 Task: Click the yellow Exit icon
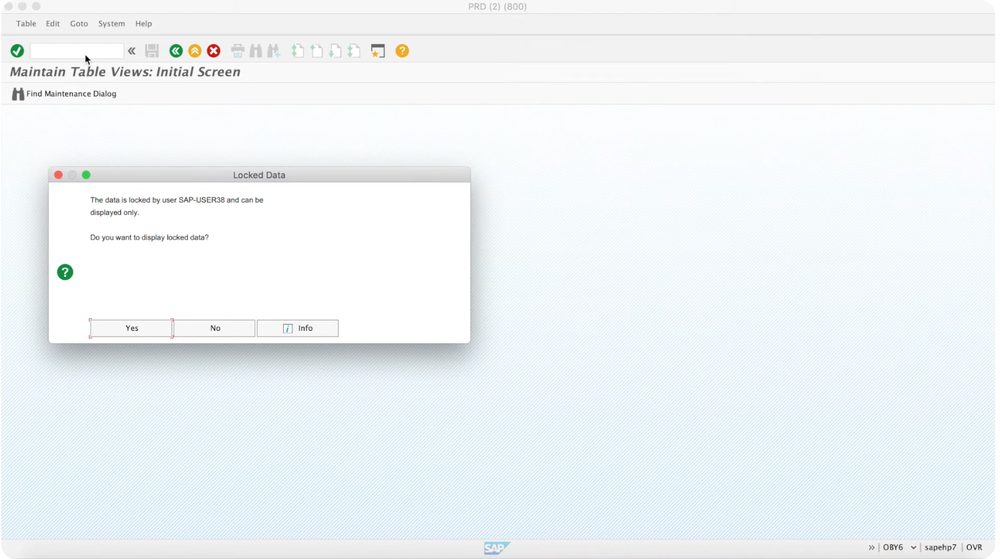coord(195,51)
